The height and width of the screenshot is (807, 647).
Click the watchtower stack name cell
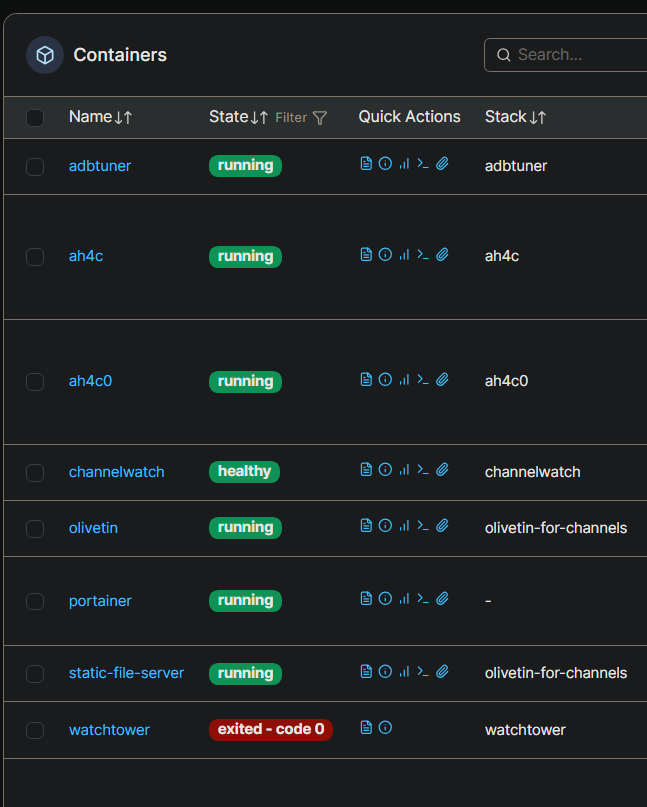(x=525, y=730)
